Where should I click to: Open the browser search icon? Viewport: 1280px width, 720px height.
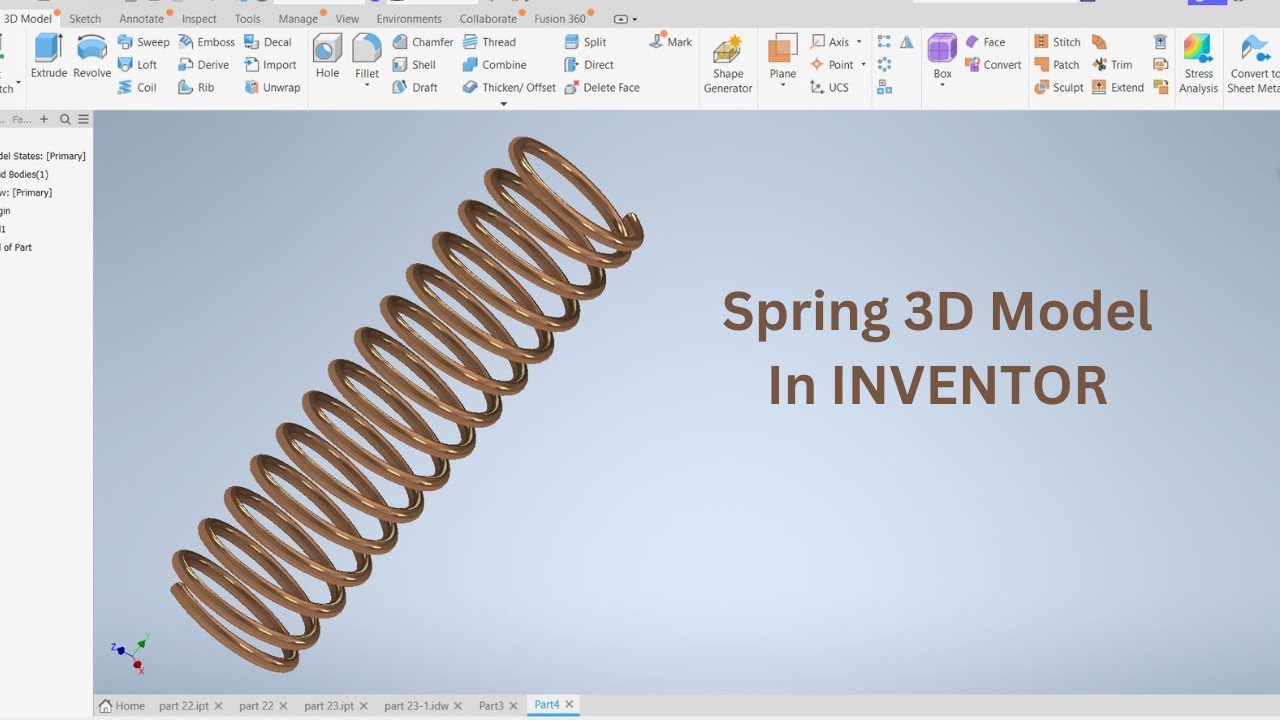[65, 119]
